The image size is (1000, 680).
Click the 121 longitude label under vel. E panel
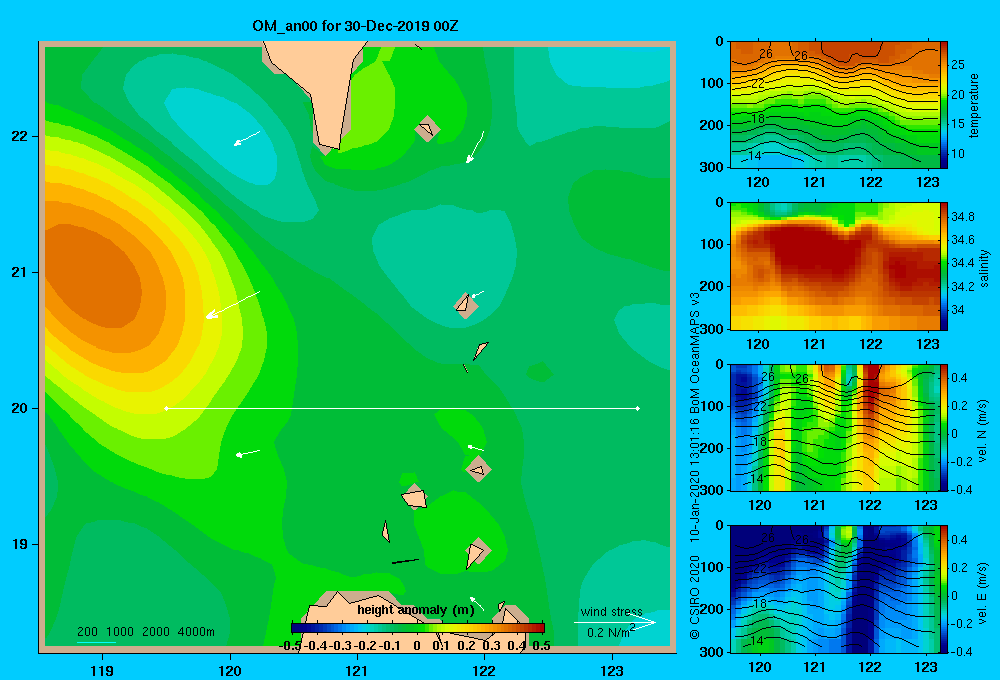click(814, 667)
